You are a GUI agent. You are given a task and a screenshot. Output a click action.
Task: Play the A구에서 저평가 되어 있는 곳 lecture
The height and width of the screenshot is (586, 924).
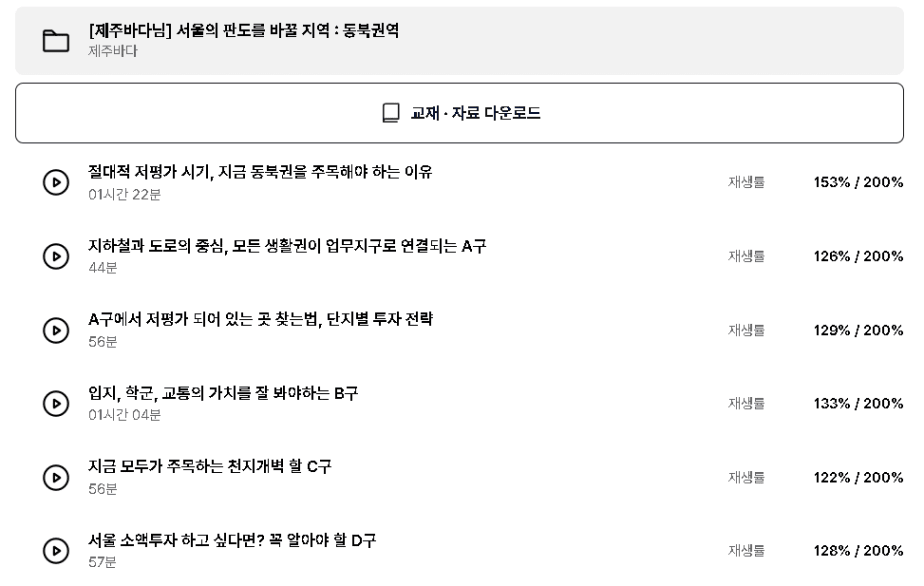coord(56,330)
